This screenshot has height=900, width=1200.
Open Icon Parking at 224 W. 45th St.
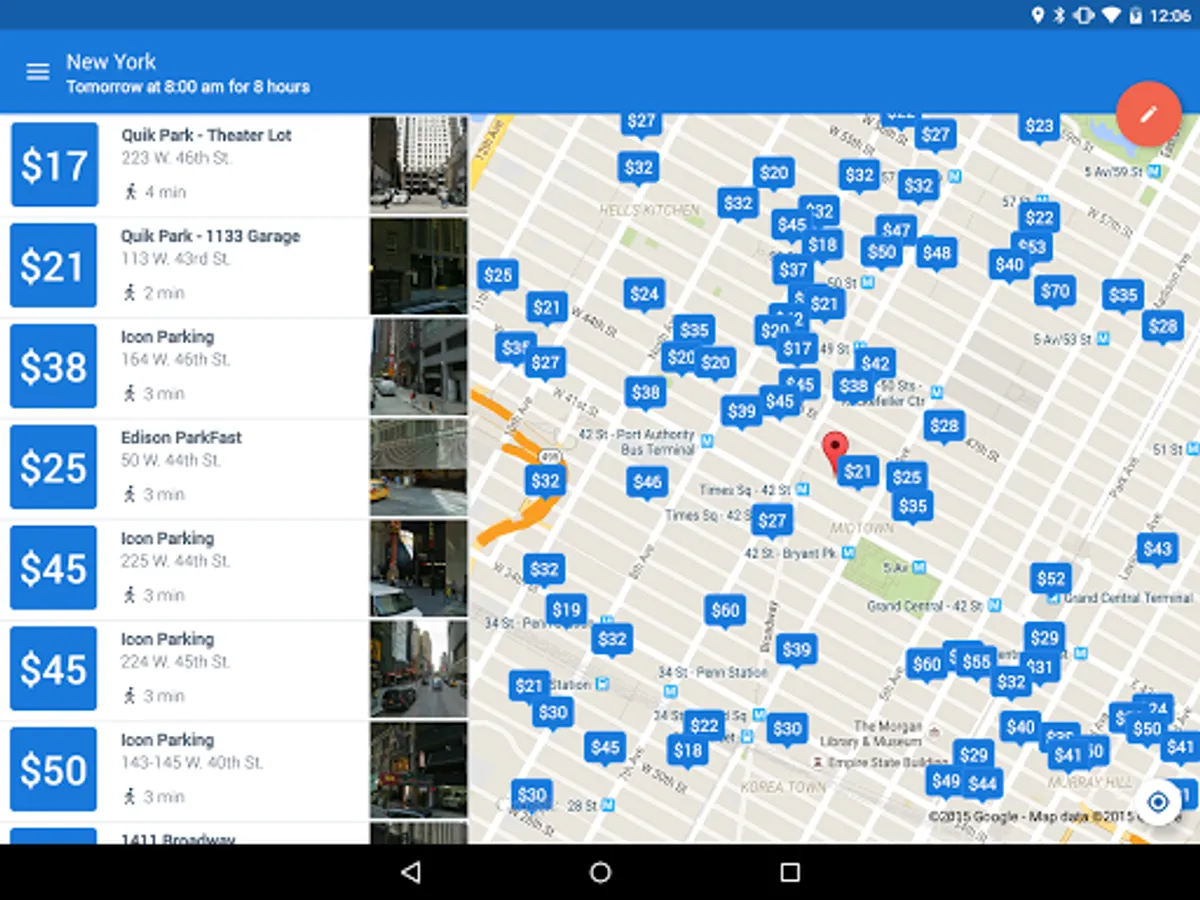tap(234, 670)
